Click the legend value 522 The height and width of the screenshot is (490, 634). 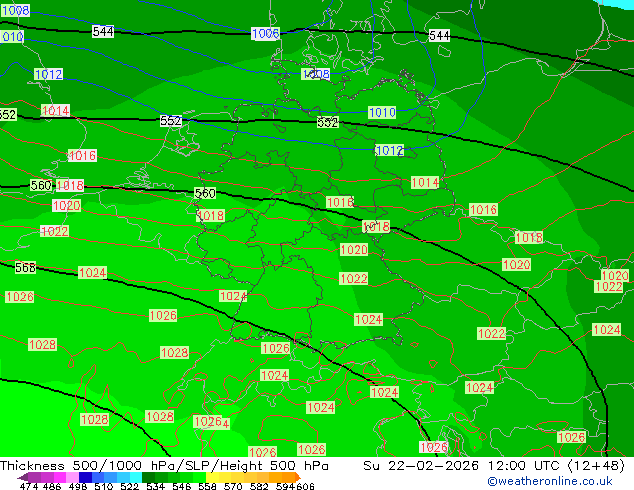click(x=129, y=486)
